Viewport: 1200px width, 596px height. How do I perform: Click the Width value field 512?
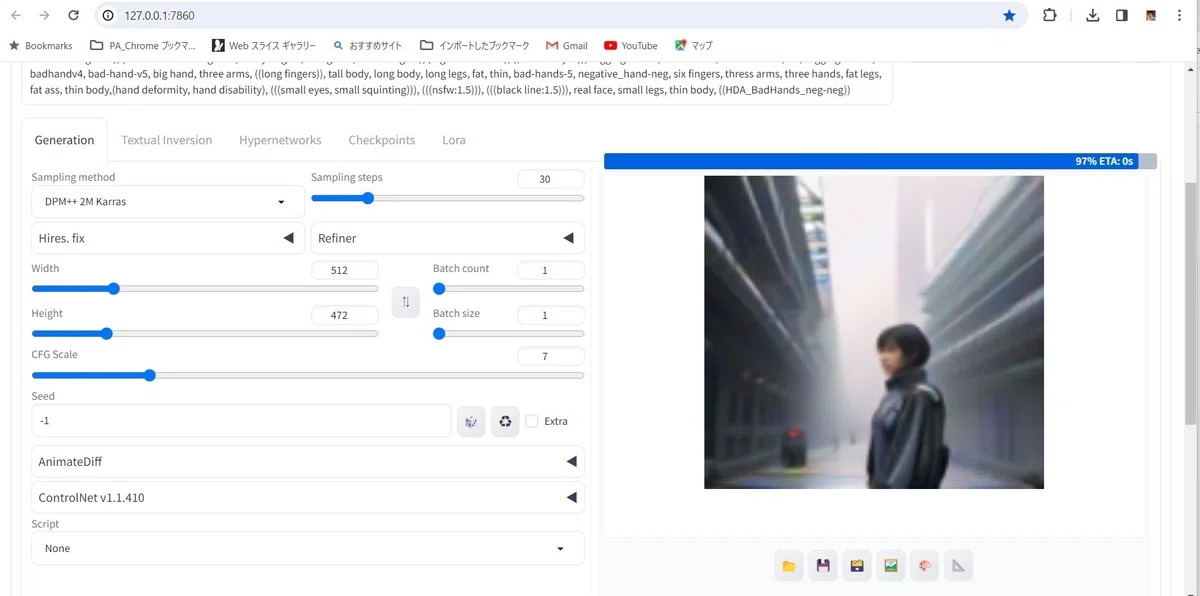pos(345,270)
